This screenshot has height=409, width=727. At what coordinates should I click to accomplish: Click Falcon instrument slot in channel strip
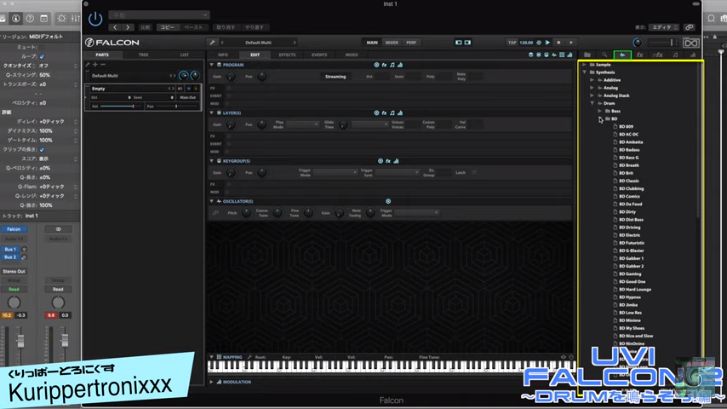14,229
